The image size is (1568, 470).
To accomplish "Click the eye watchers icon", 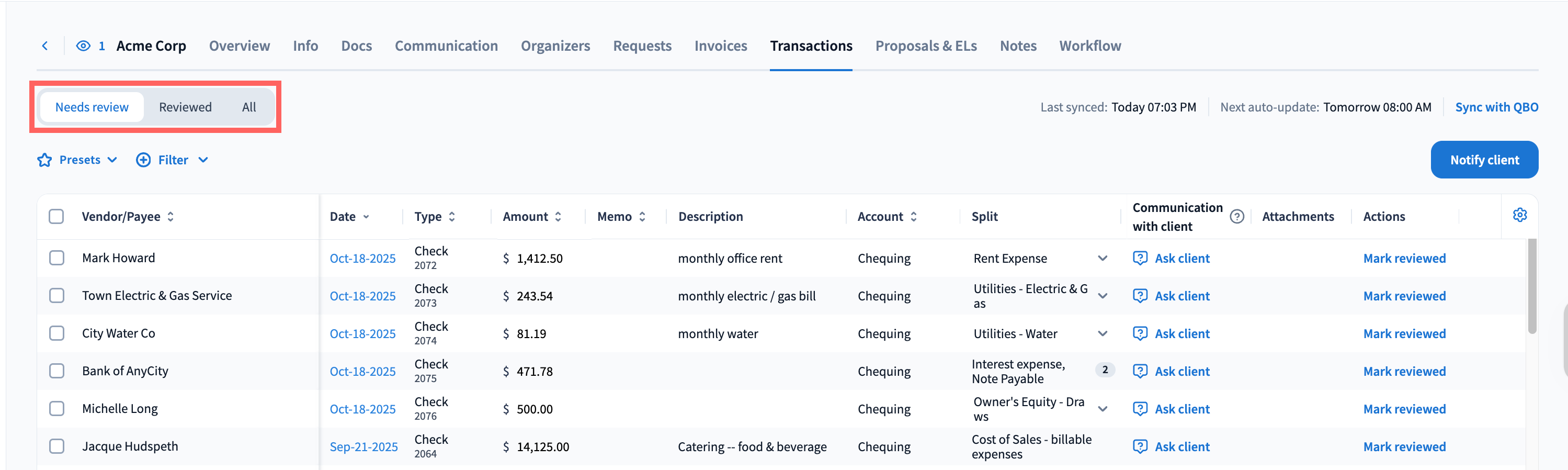I will point(83,46).
